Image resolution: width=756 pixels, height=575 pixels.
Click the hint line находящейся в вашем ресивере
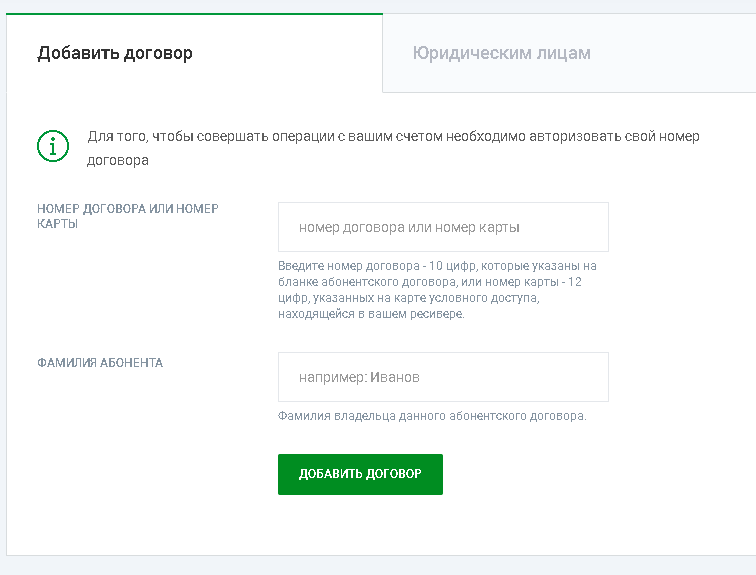point(371,314)
